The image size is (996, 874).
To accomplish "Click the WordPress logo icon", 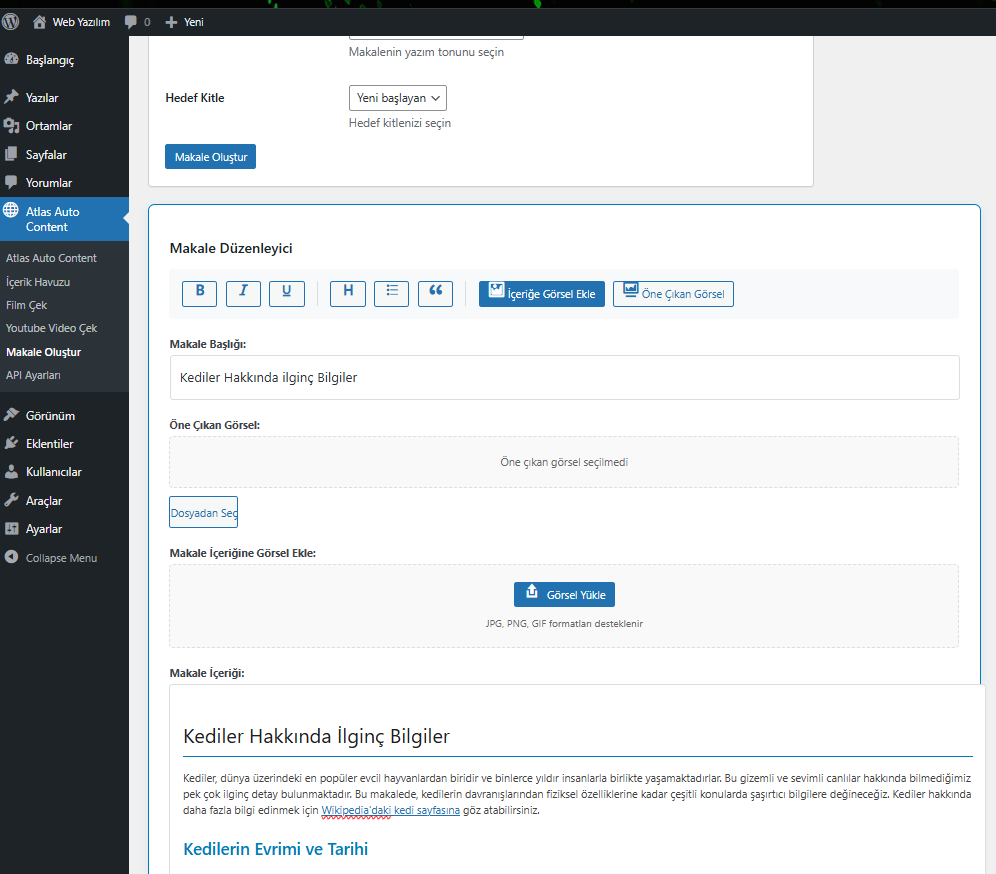I will point(11,21).
